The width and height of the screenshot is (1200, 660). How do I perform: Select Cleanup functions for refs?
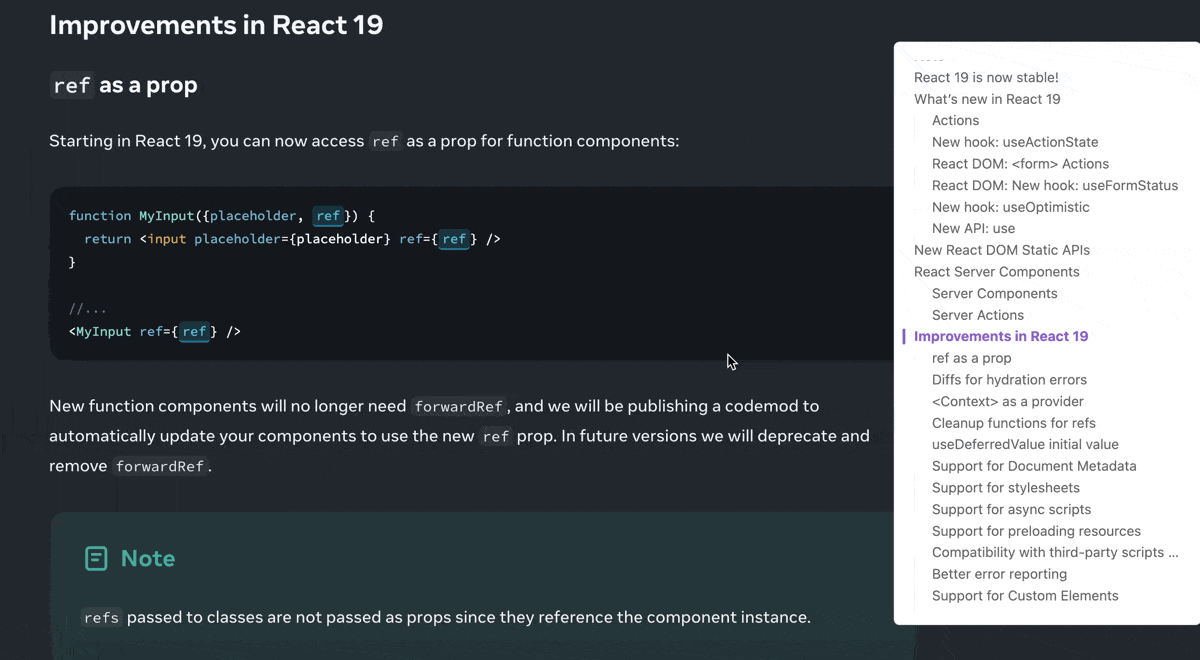1014,423
